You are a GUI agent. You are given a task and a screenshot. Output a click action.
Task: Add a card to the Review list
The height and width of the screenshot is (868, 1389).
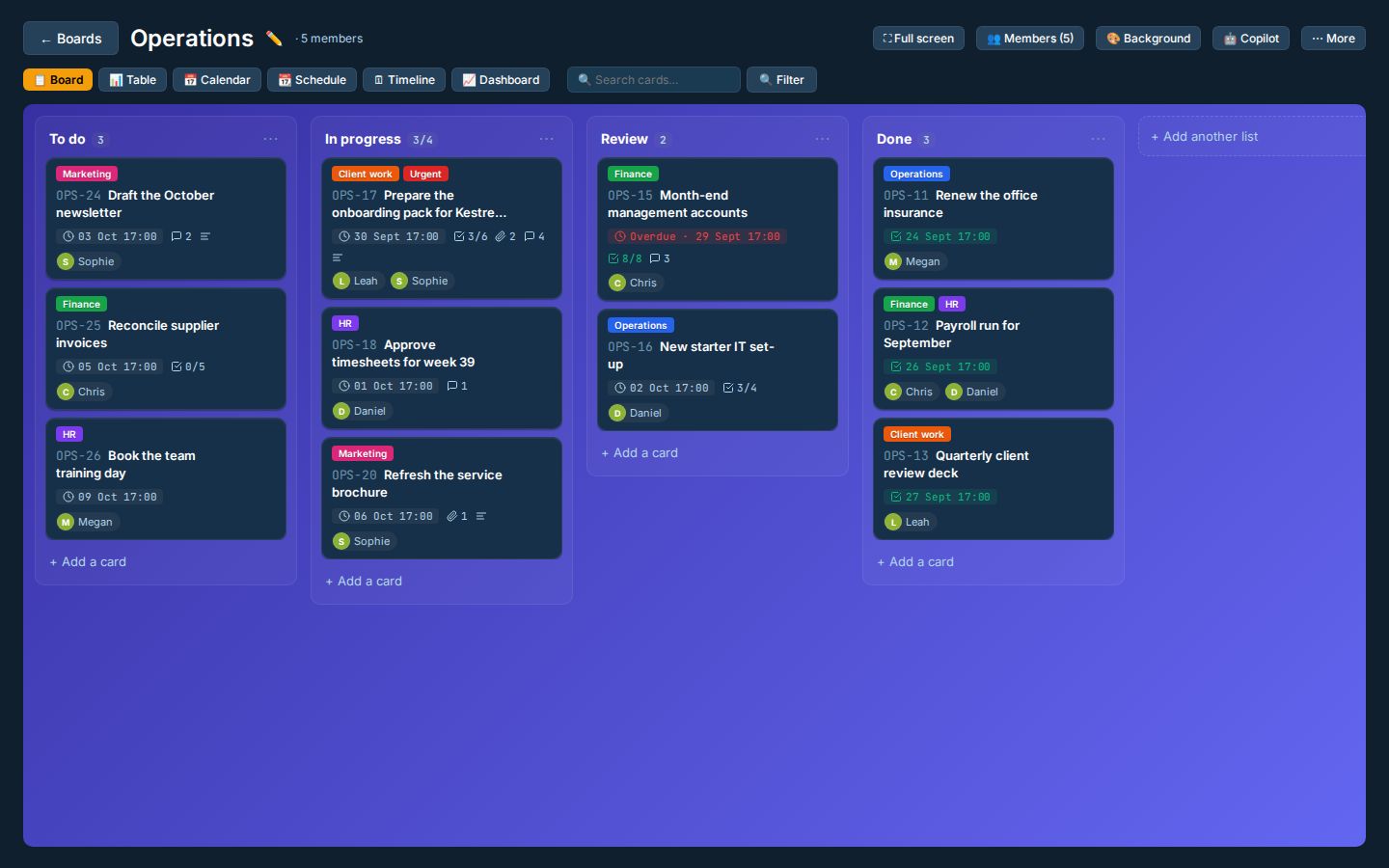point(640,452)
